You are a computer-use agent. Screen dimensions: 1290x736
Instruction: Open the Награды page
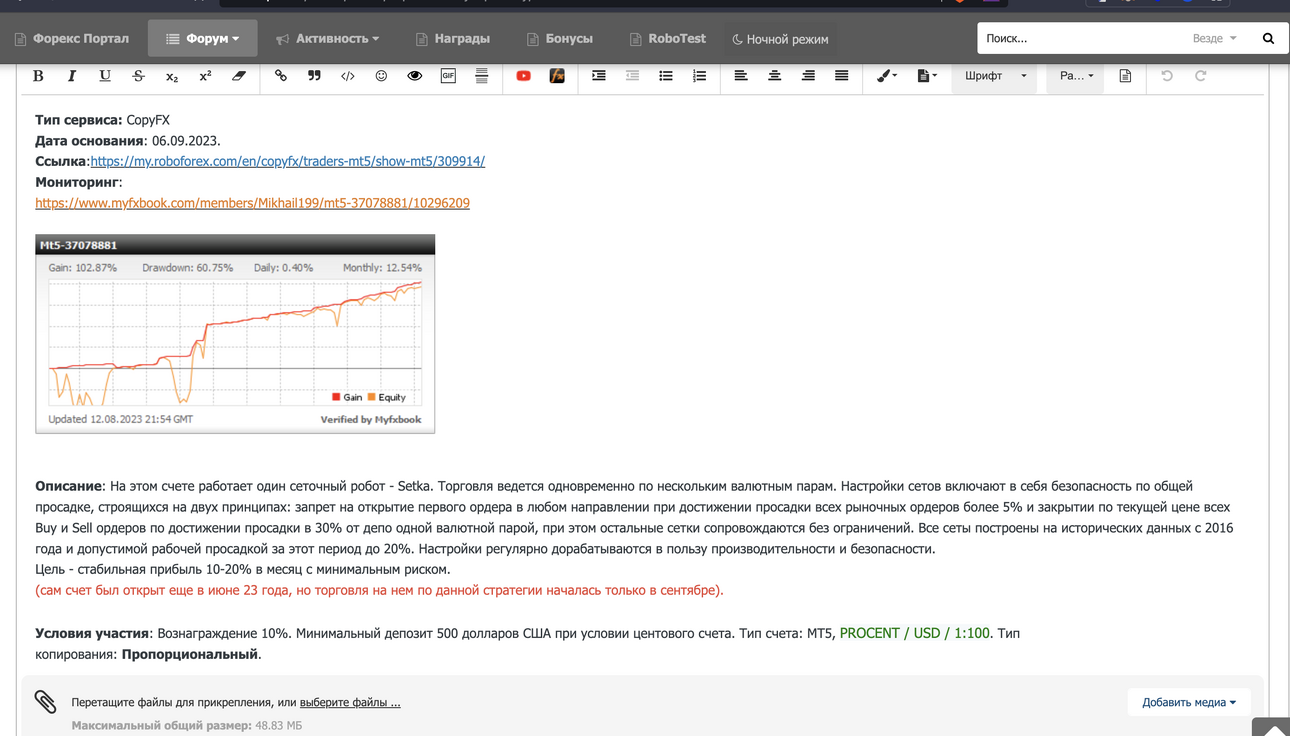[x=452, y=38]
